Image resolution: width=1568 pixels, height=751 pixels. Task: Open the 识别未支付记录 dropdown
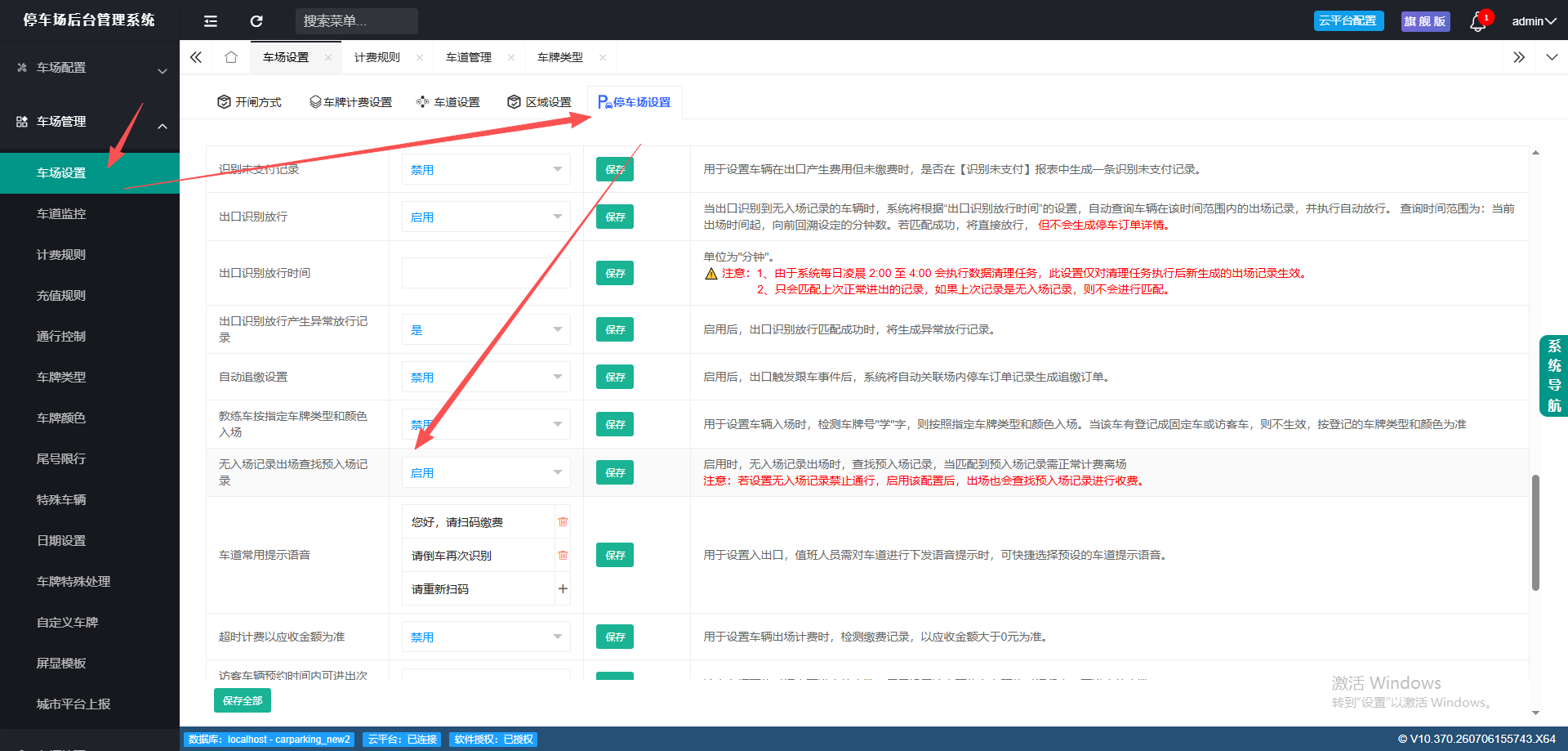(486, 169)
